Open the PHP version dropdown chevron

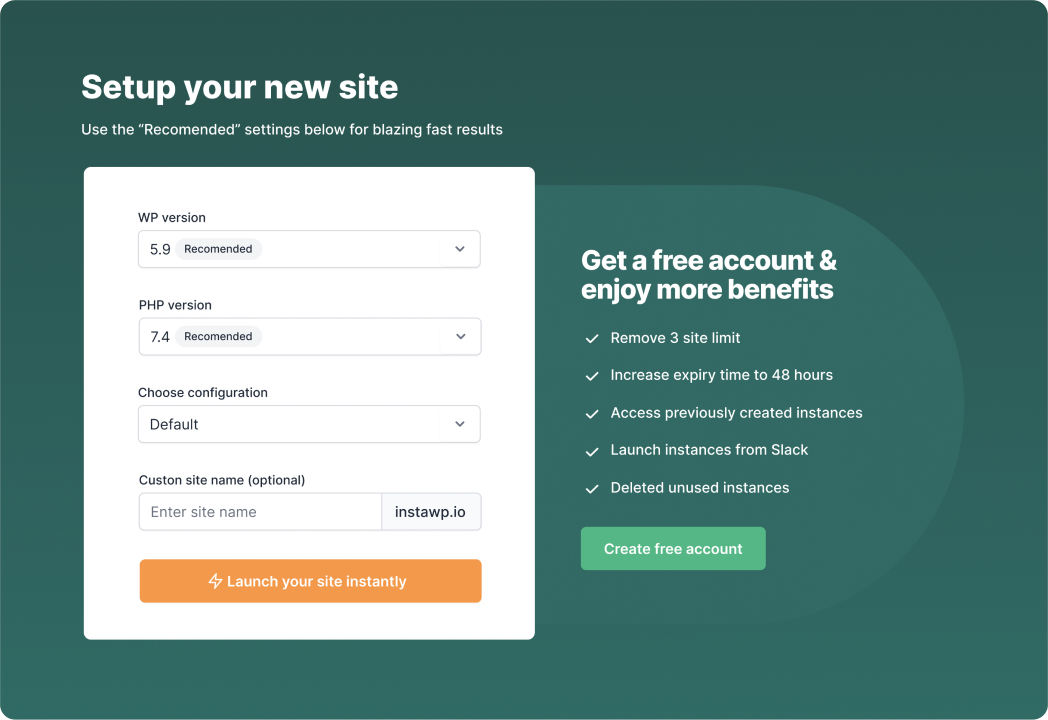point(460,337)
